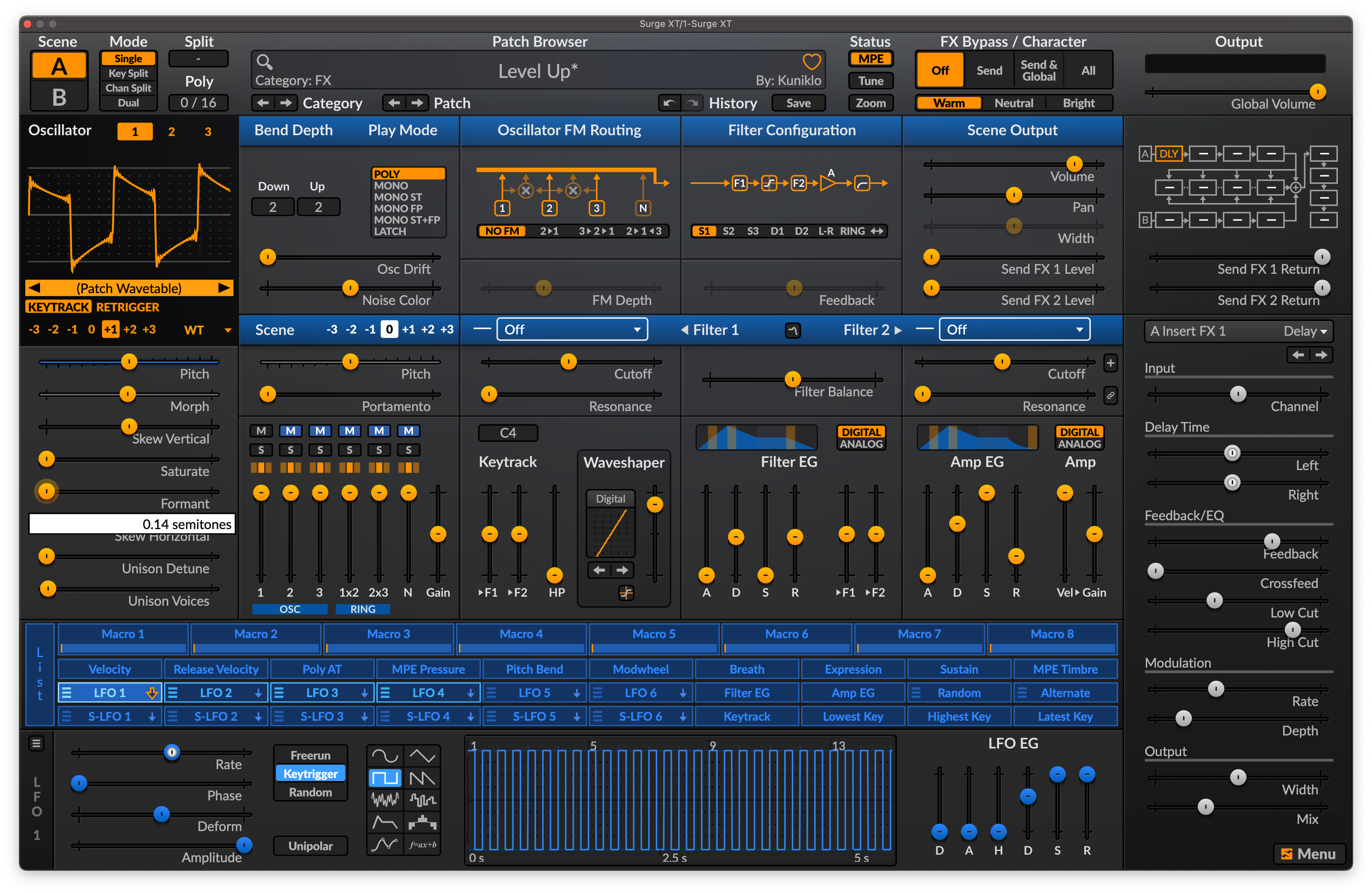The image size is (1372, 893).
Task: Select the Modwheel modulation source
Action: (x=640, y=669)
